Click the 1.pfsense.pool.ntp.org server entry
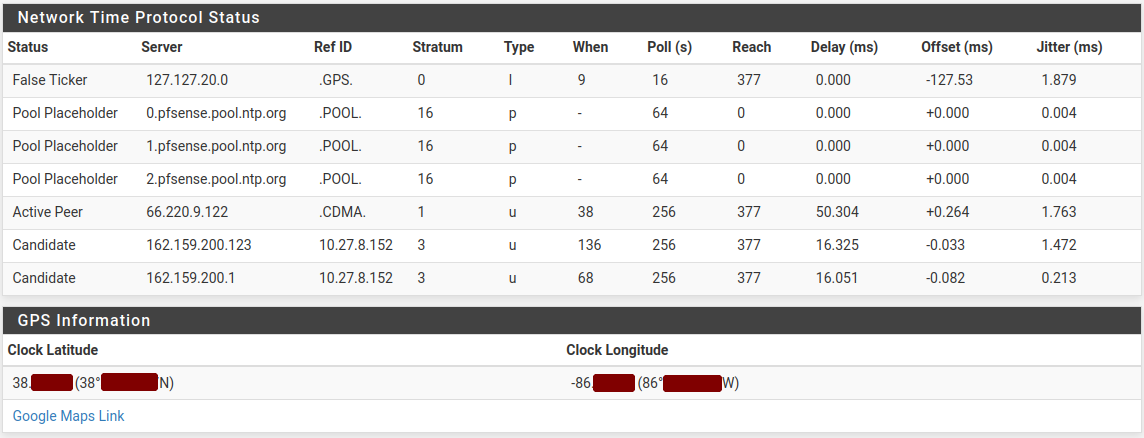Image resolution: width=1144 pixels, height=438 pixels. click(x=216, y=146)
